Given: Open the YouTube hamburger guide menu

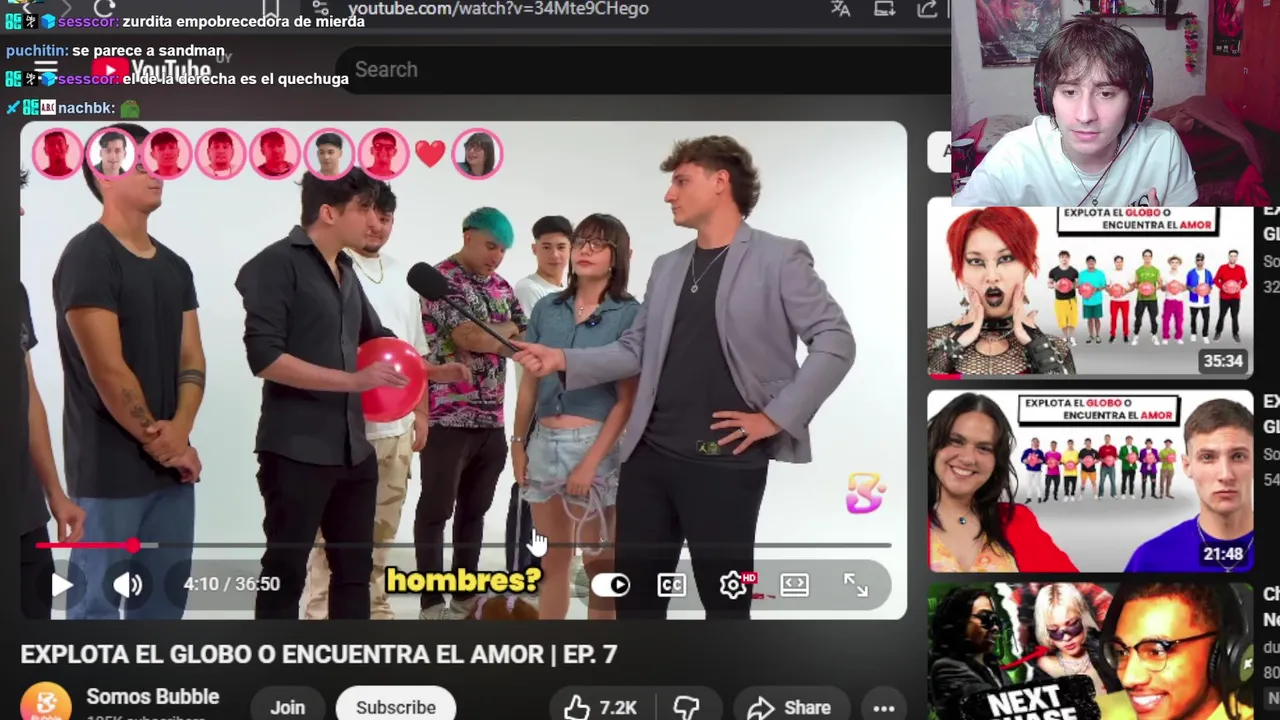Looking at the screenshot, I should (46, 72).
